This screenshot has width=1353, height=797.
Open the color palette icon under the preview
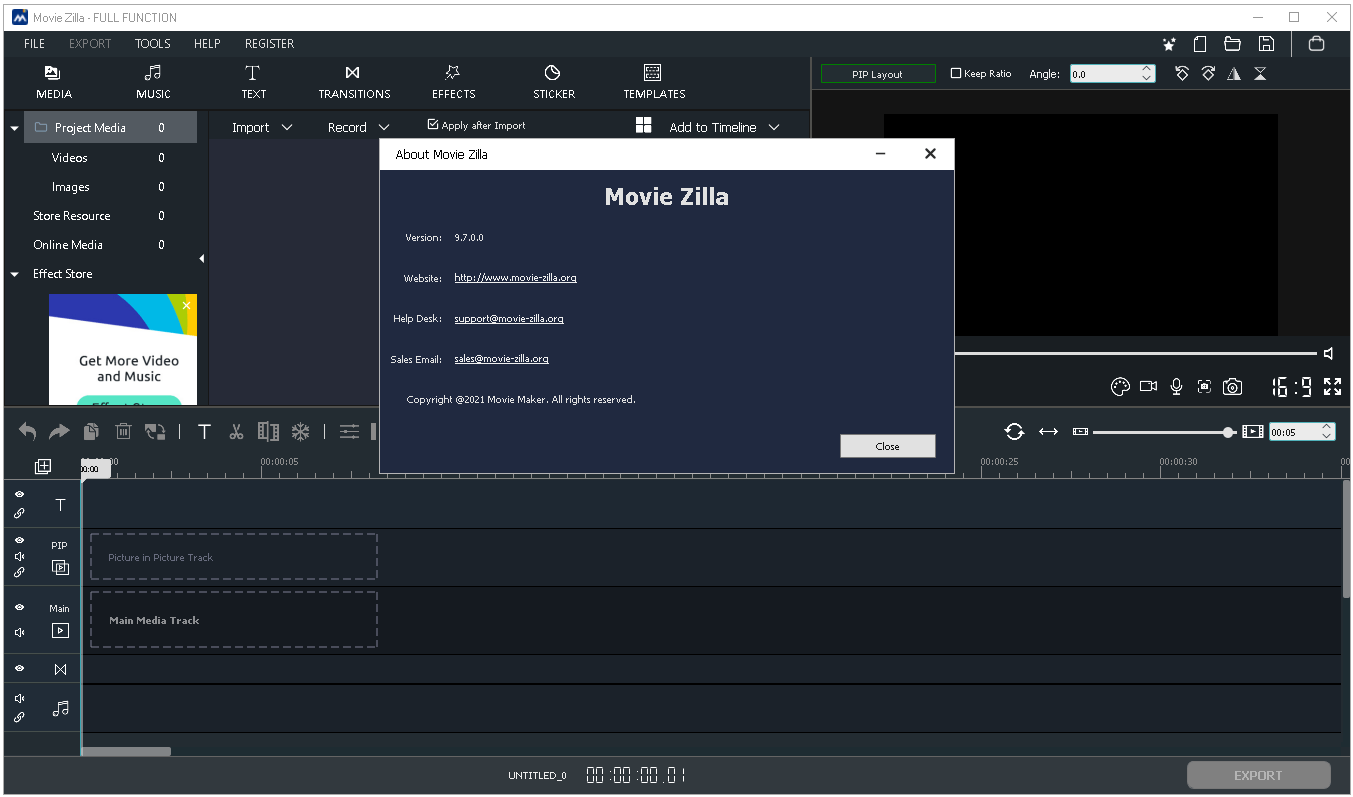coord(1120,387)
